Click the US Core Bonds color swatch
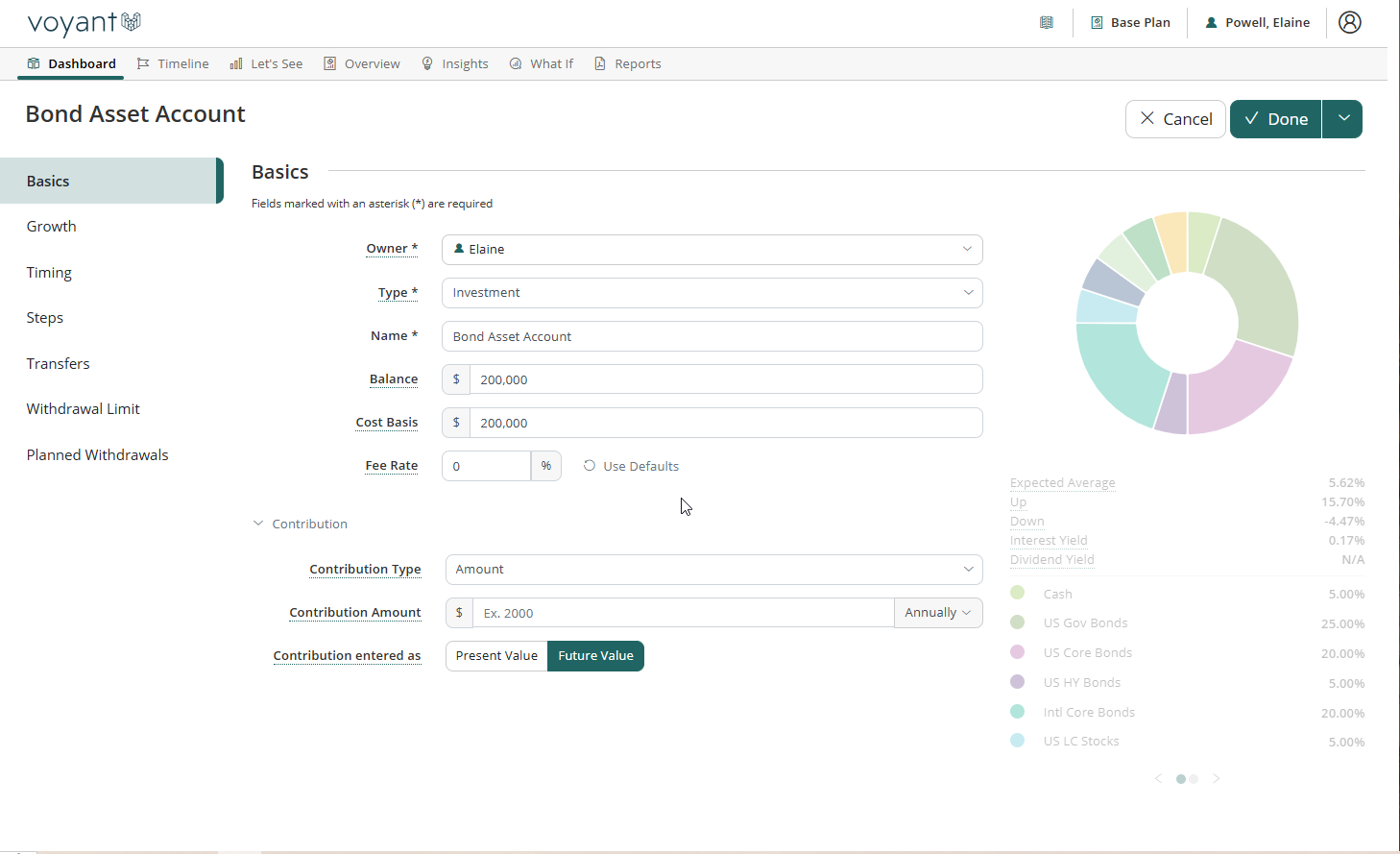This screenshot has height=854, width=1400. point(1018,652)
